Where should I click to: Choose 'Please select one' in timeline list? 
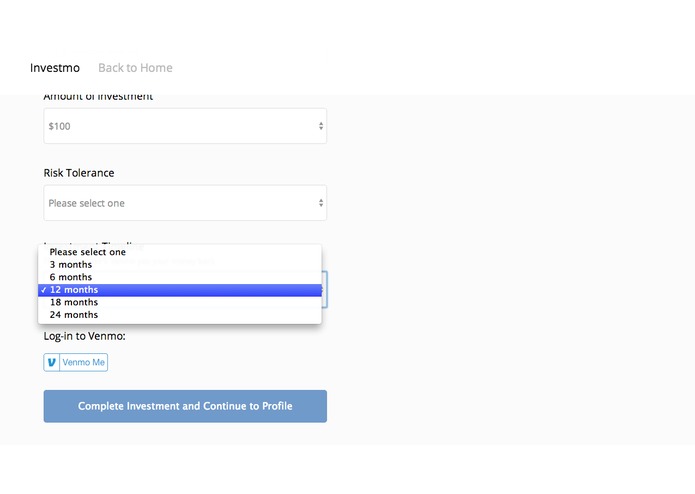click(x=180, y=252)
